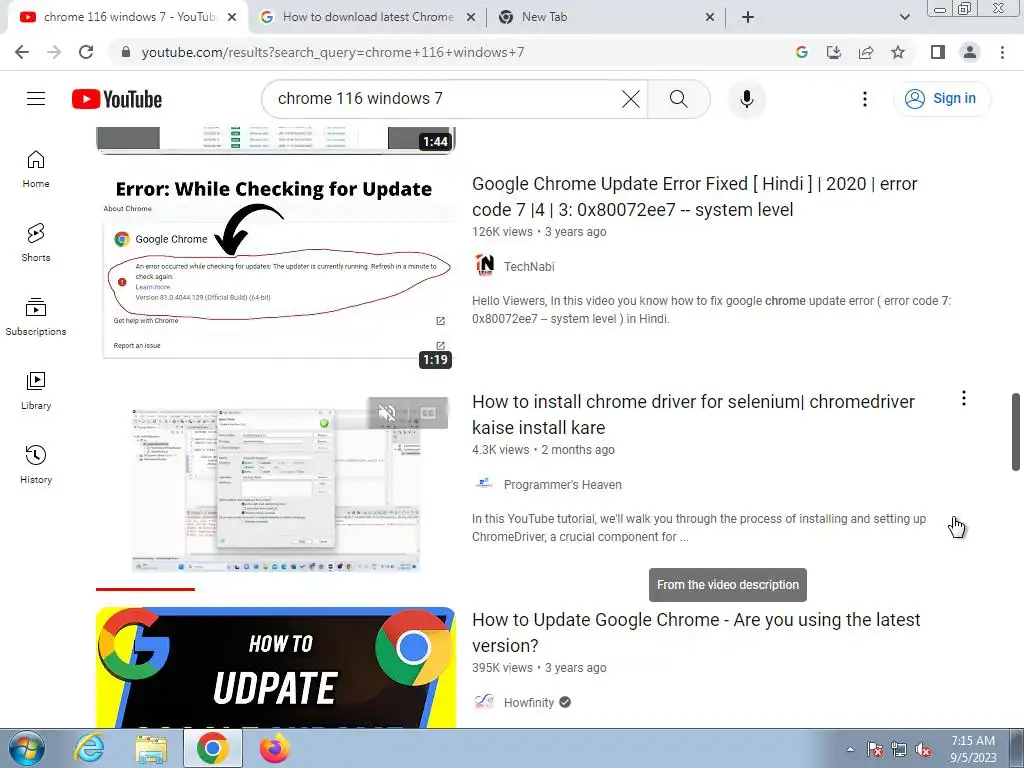The image size is (1024, 768).
Task: Open the Windows Start menu
Action: click(x=27, y=749)
